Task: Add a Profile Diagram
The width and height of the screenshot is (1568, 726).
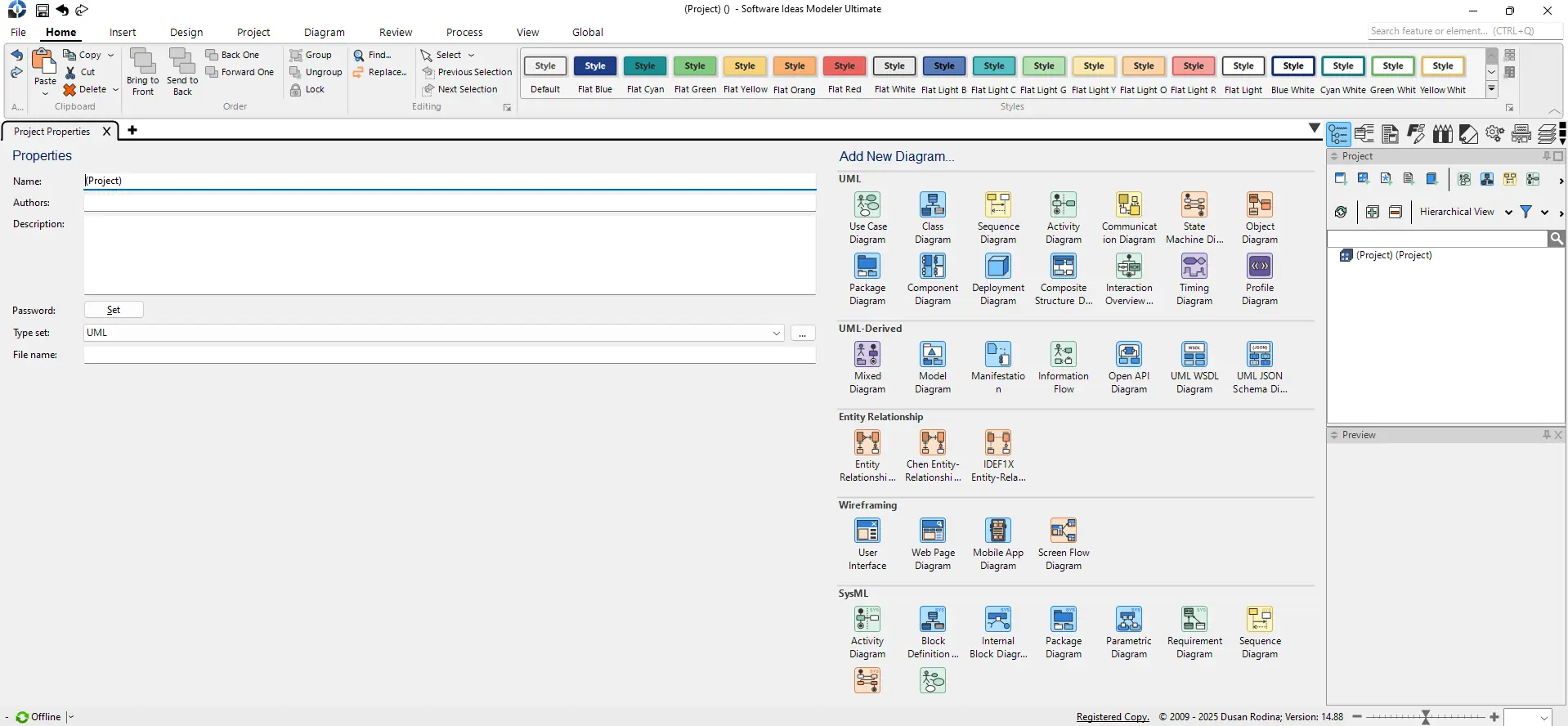Action: (x=1260, y=279)
